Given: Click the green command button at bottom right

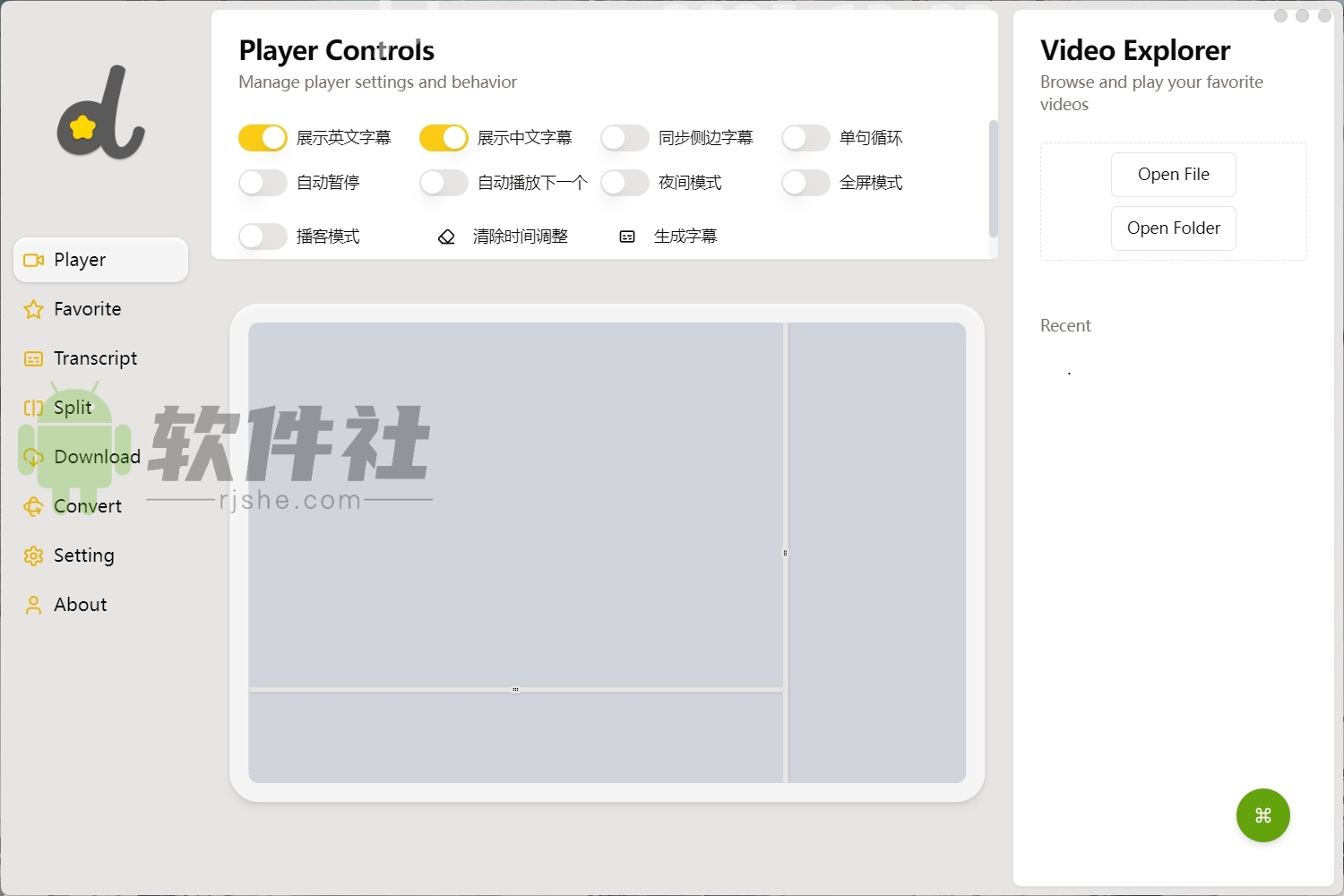Looking at the screenshot, I should pyautogui.click(x=1262, y=815).
